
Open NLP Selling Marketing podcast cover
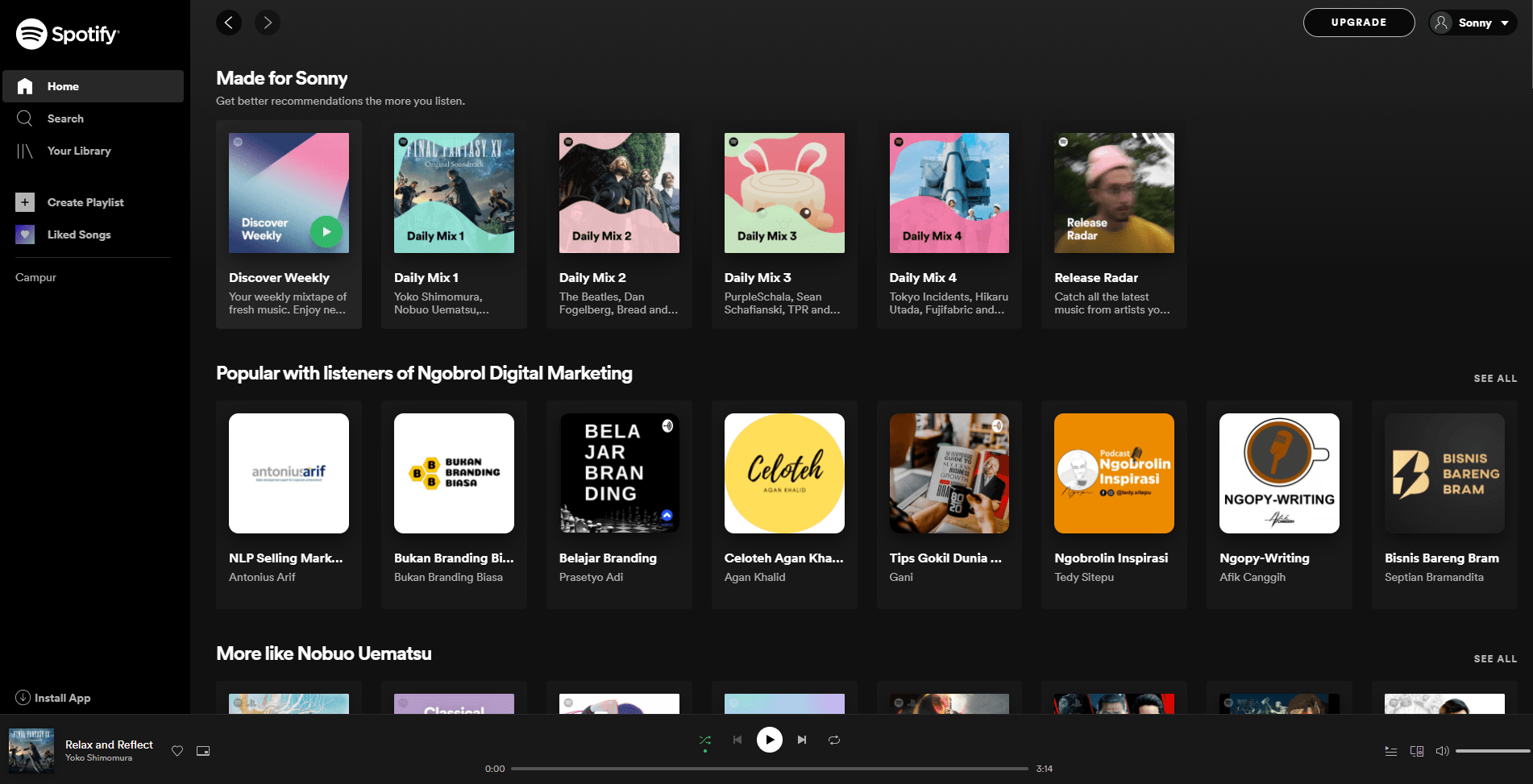tap(289, 473)
